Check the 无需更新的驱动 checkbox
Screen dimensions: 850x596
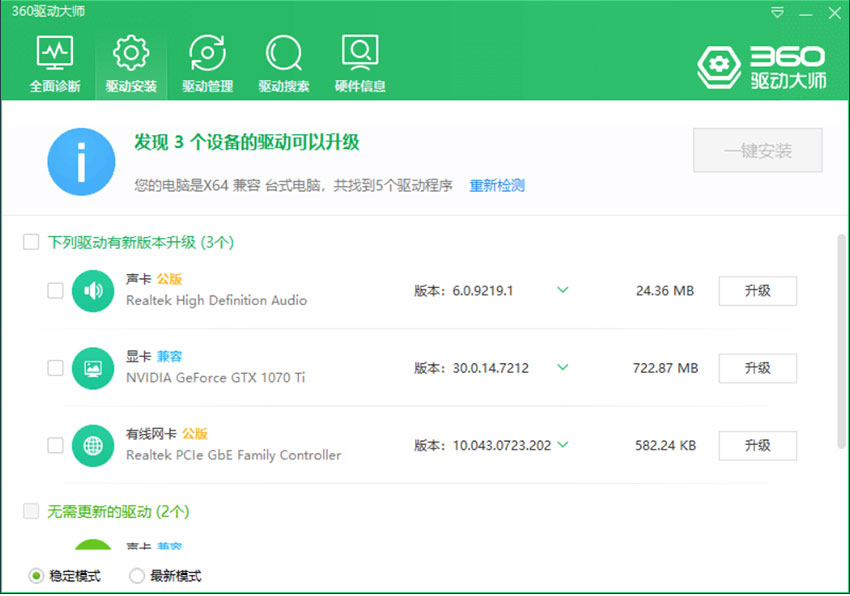(x=31, y=511)
